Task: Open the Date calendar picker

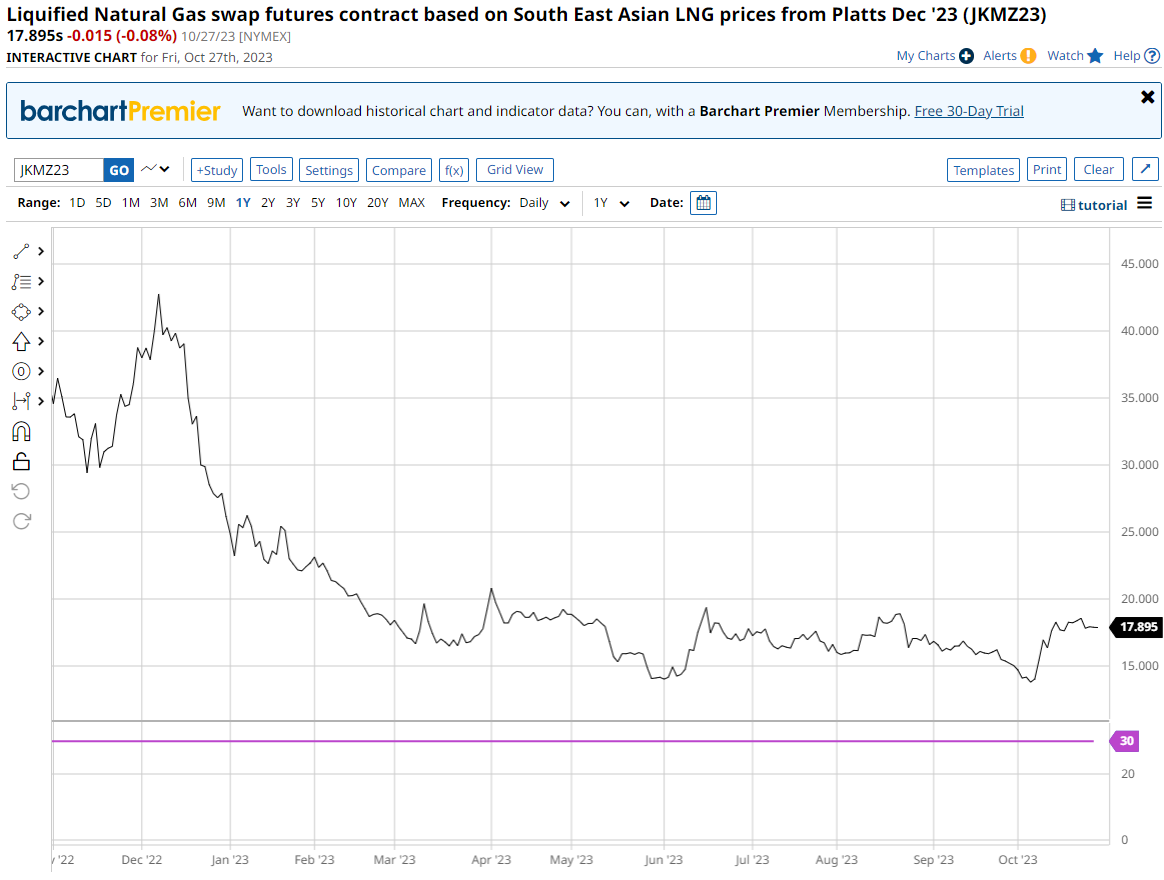Action: click(703, 203)
